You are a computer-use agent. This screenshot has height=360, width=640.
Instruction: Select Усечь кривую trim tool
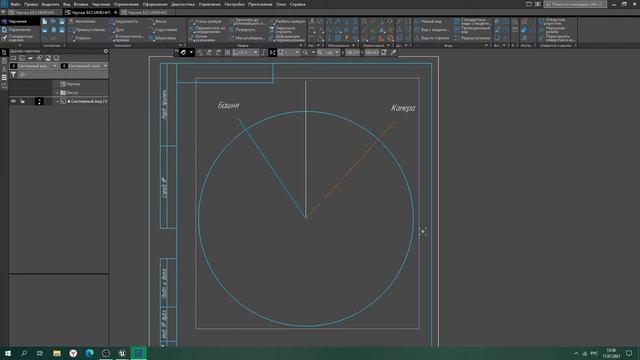[x=205, y=21]
